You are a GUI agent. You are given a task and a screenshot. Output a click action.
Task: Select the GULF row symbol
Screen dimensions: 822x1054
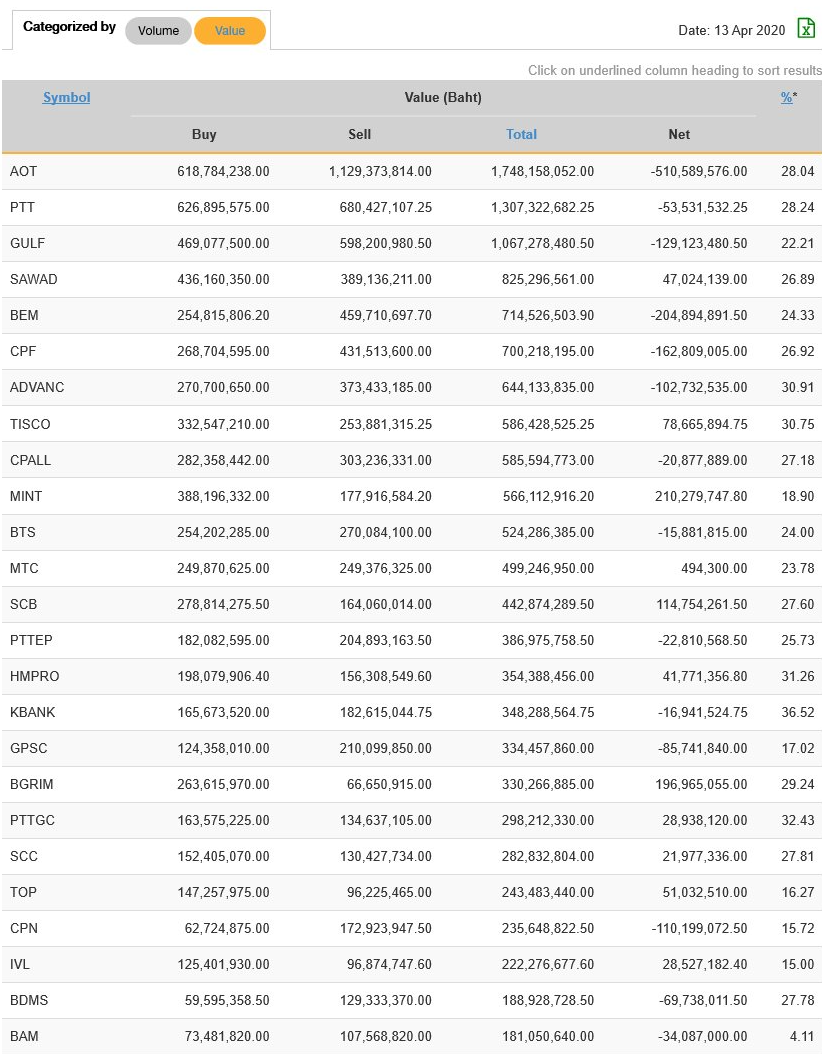click(27, 243)
